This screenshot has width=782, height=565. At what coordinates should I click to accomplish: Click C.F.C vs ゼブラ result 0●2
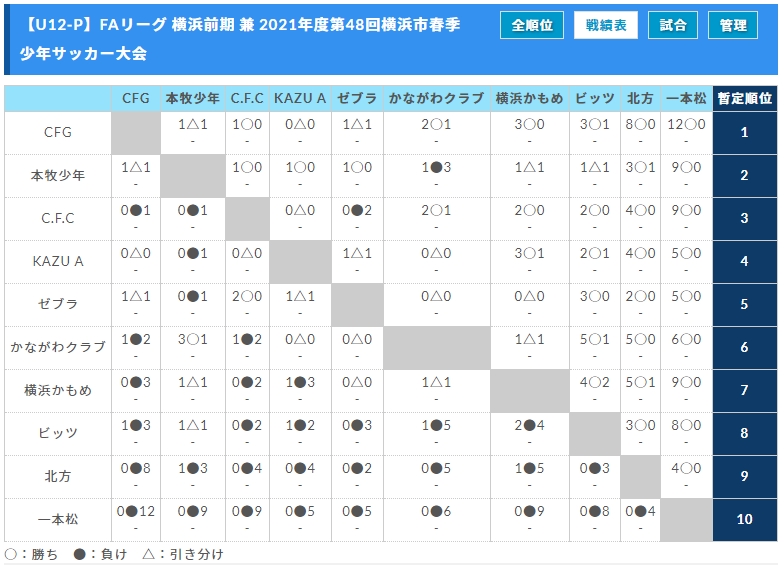[357, 210]
